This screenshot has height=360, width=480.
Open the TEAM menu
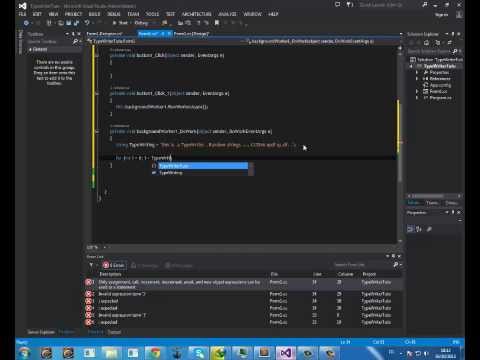coord(133,14)
